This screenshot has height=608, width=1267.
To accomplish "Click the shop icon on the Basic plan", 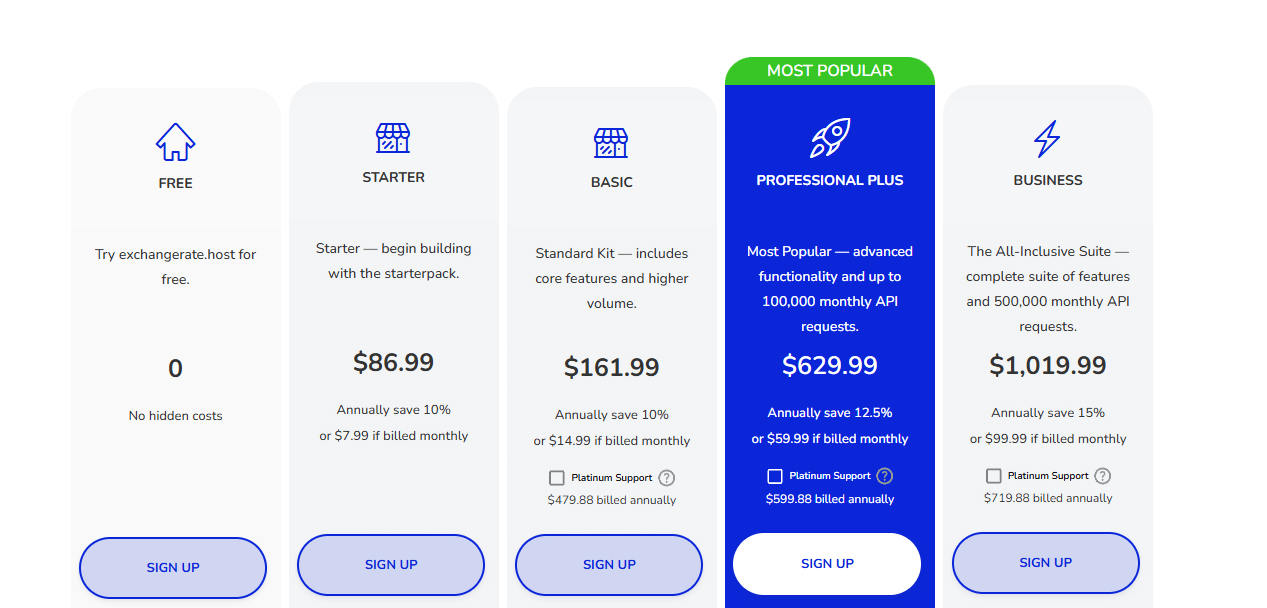I will (611, 140).
